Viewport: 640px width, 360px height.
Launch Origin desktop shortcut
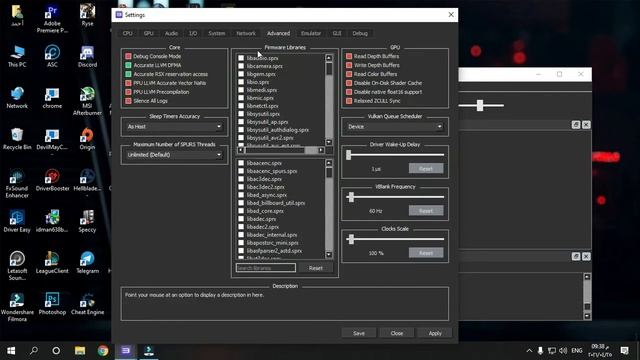click(x=87, y=139)
